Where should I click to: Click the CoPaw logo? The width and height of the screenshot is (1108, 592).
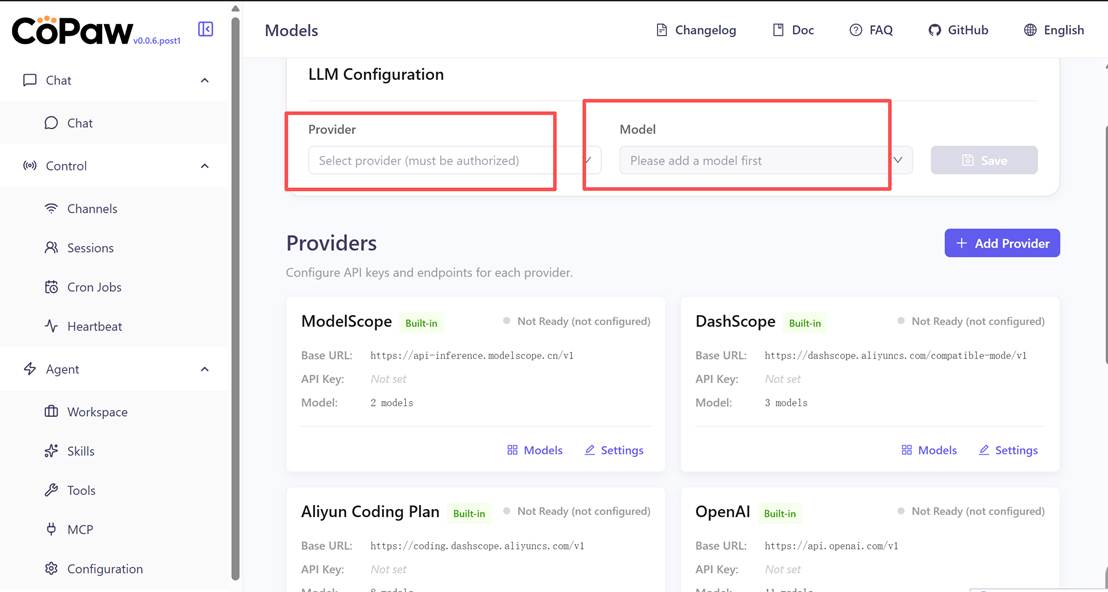pos(72,30)
